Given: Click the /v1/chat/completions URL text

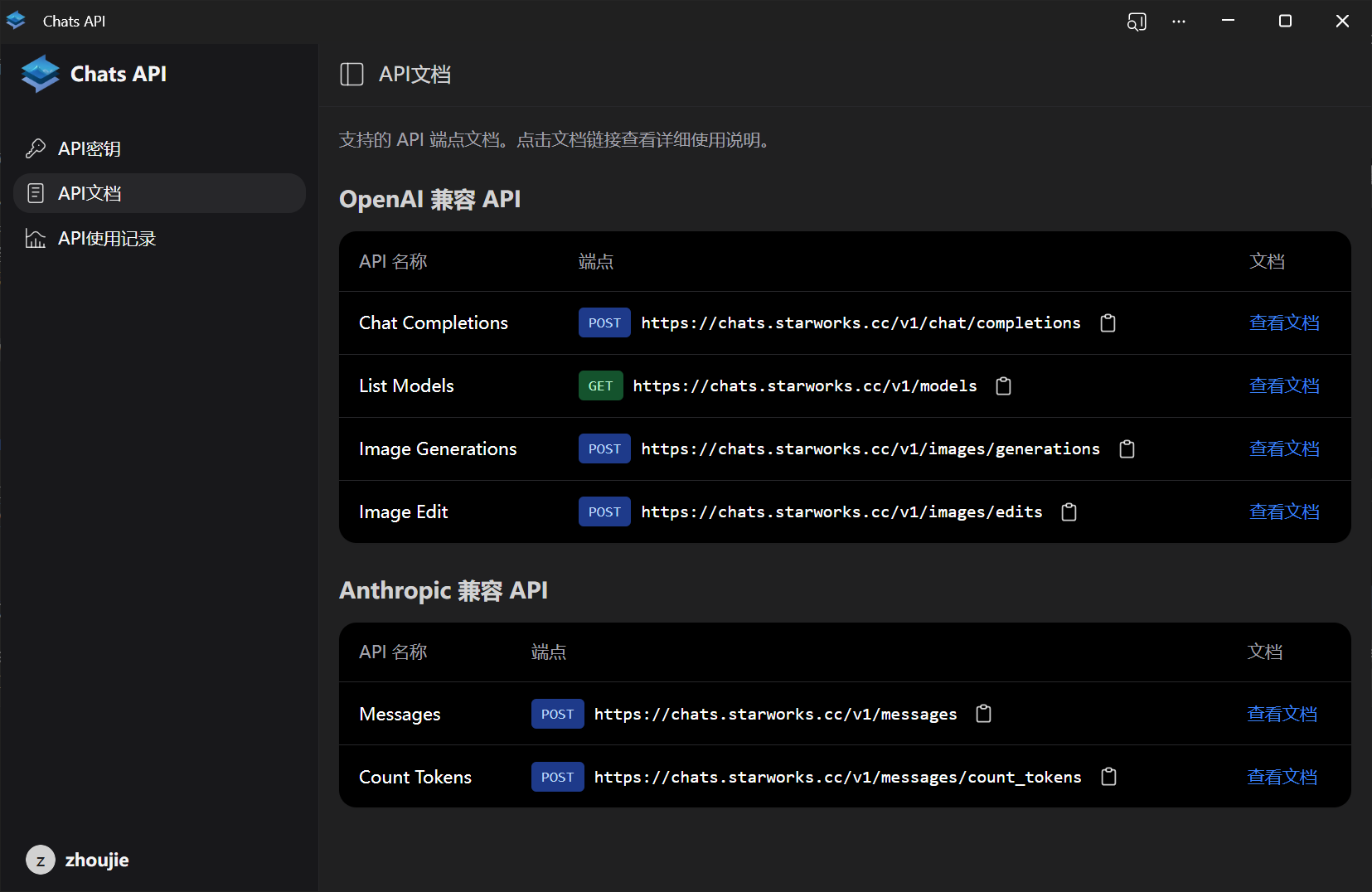Looking at the screenshot, I should (x=861, y=323).
